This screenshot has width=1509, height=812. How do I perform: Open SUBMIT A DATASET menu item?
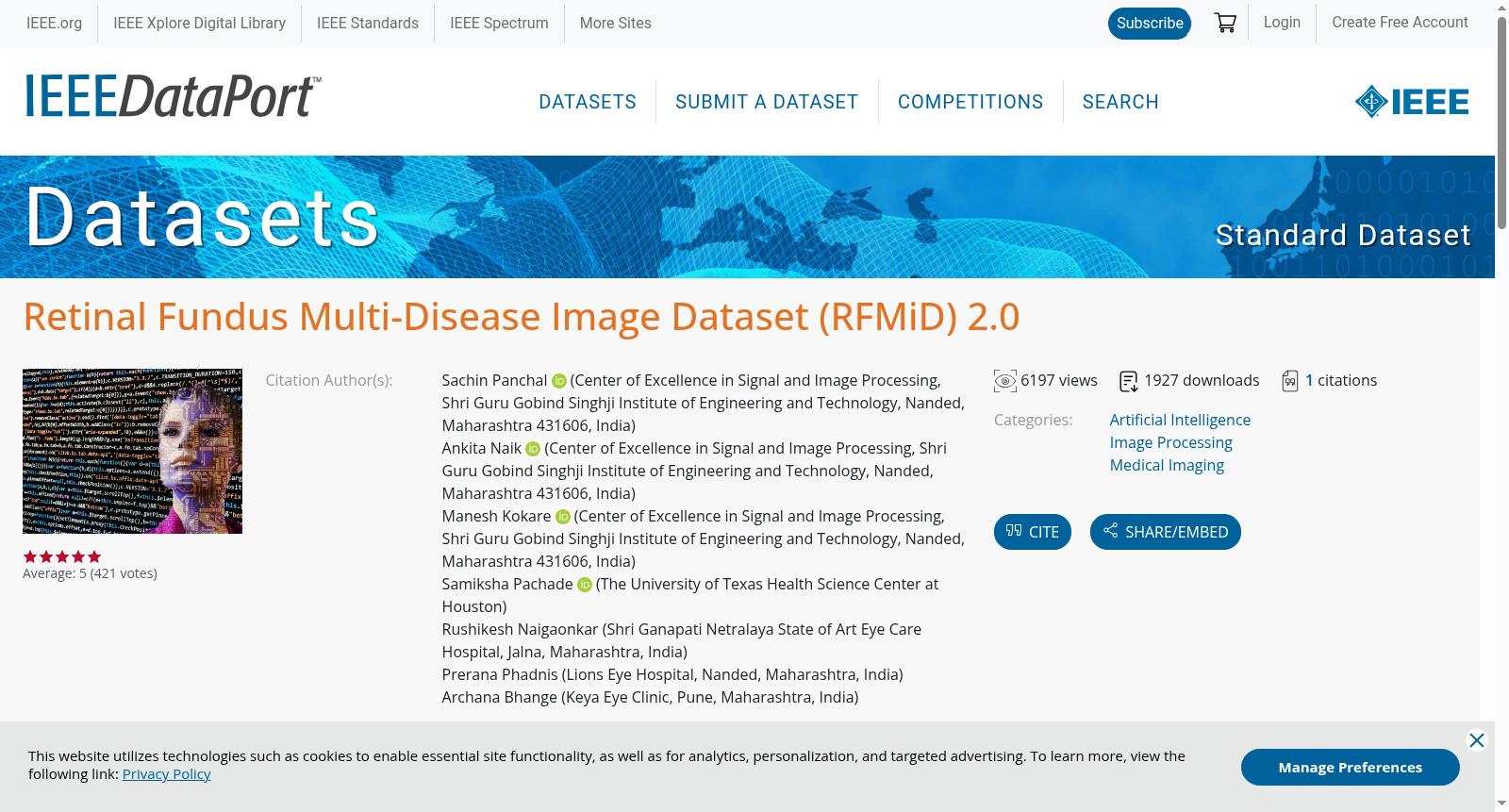[767, 102]
